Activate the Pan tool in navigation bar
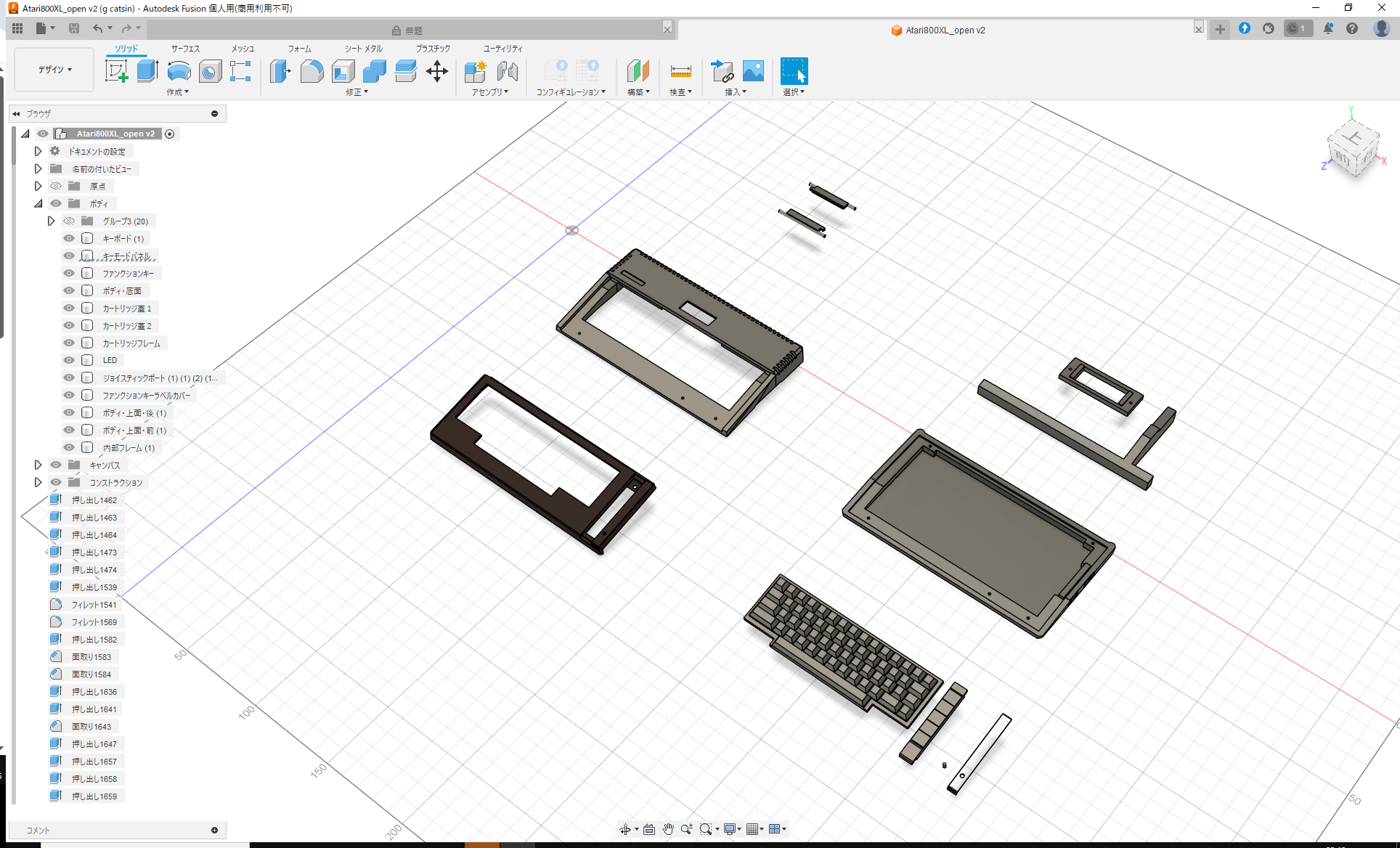 pyautogui.click(x=667, y=828)
